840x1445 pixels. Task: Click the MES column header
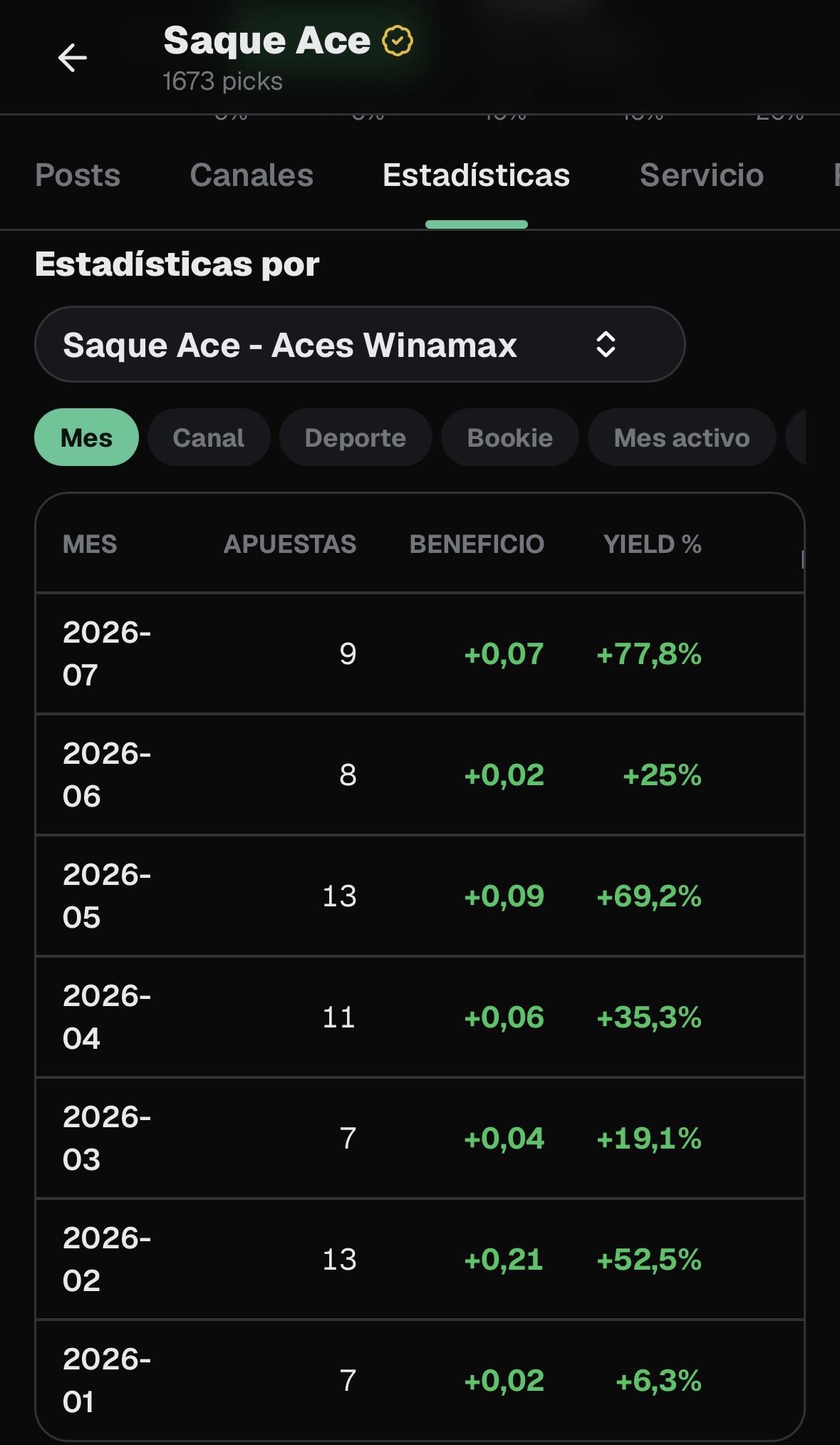coord(90,544)
